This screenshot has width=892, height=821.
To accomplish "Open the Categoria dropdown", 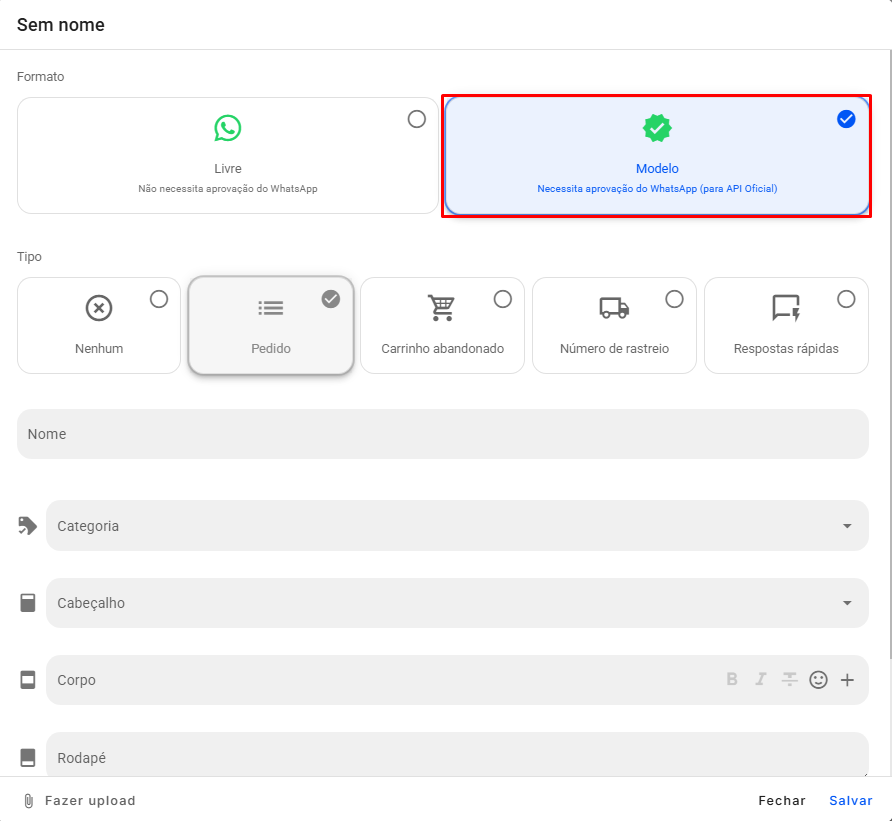I will 457,526.
